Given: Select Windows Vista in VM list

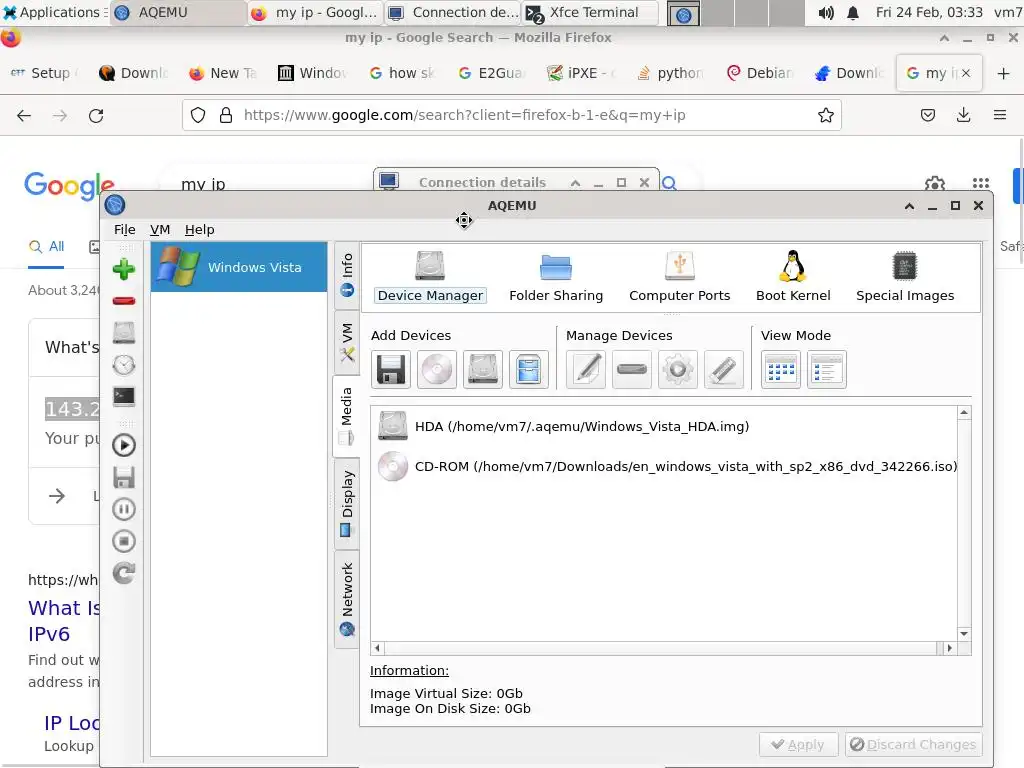Looking at the screenshot, I should coord(239,267).
